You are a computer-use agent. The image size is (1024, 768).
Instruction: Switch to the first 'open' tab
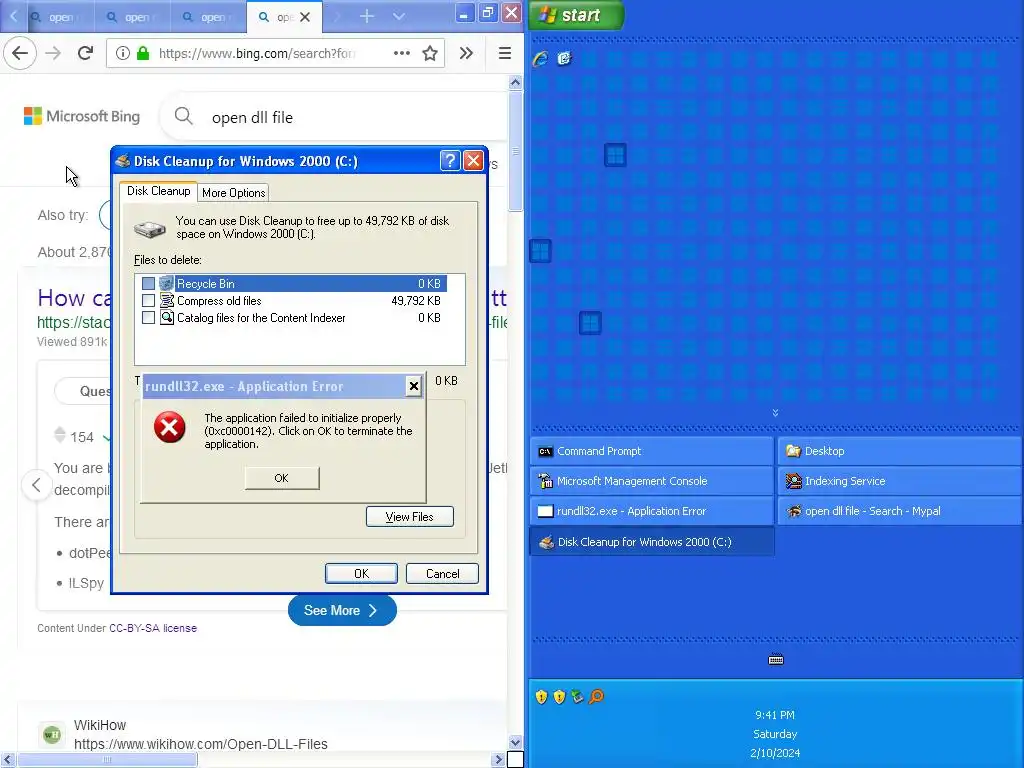[x=55, y=17]
